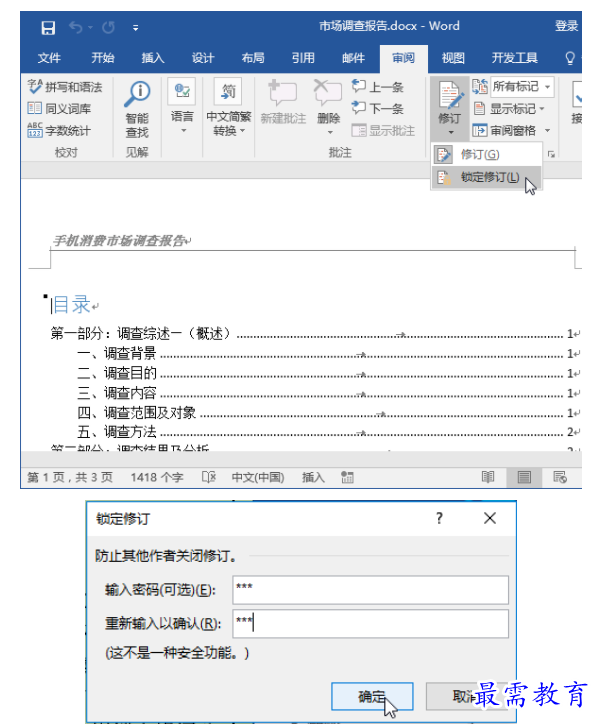Viewport: 596px width, 726px height.
Task: Open TOC entry 二、调查目的
Action: click(326, 373)
